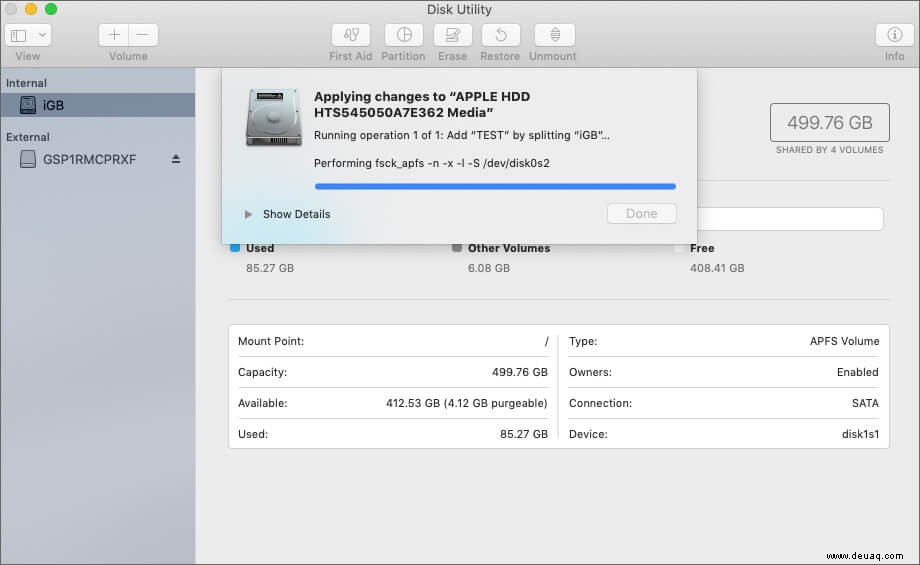The width and height of the screenshot is (920, 565).
Task: Choose the Restore toolbar icon
Action: pos(500,35)
